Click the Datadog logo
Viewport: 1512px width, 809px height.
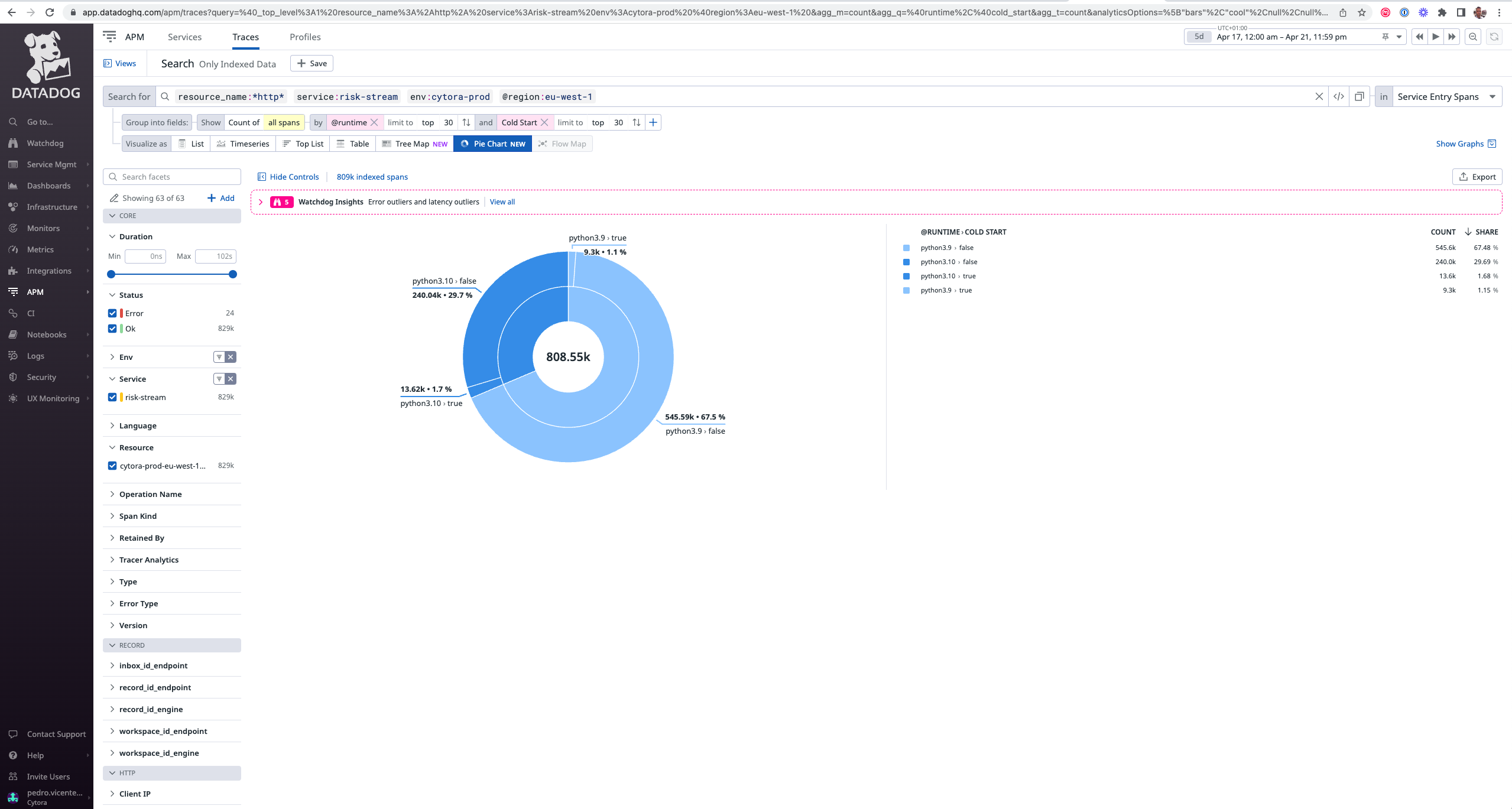coord(46,65)
